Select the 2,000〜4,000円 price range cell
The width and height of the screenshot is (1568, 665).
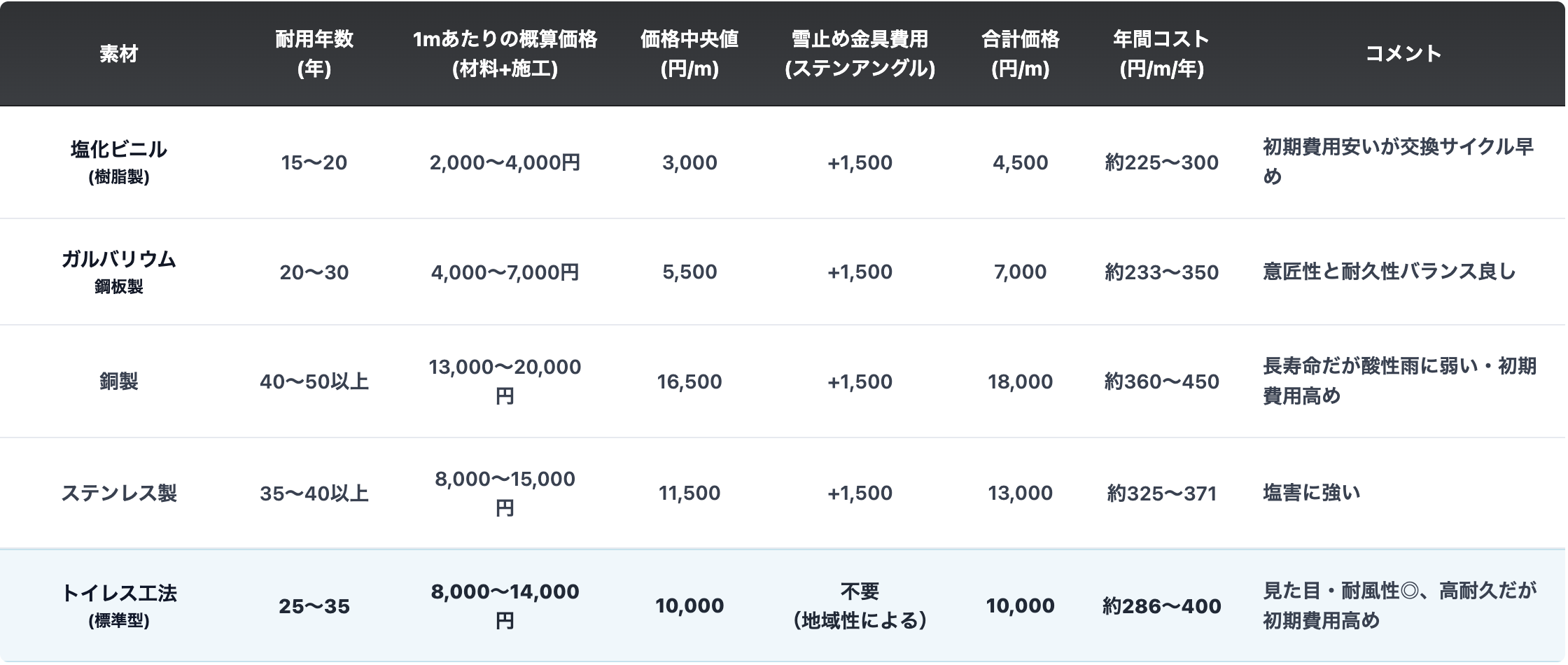[505, 162]
